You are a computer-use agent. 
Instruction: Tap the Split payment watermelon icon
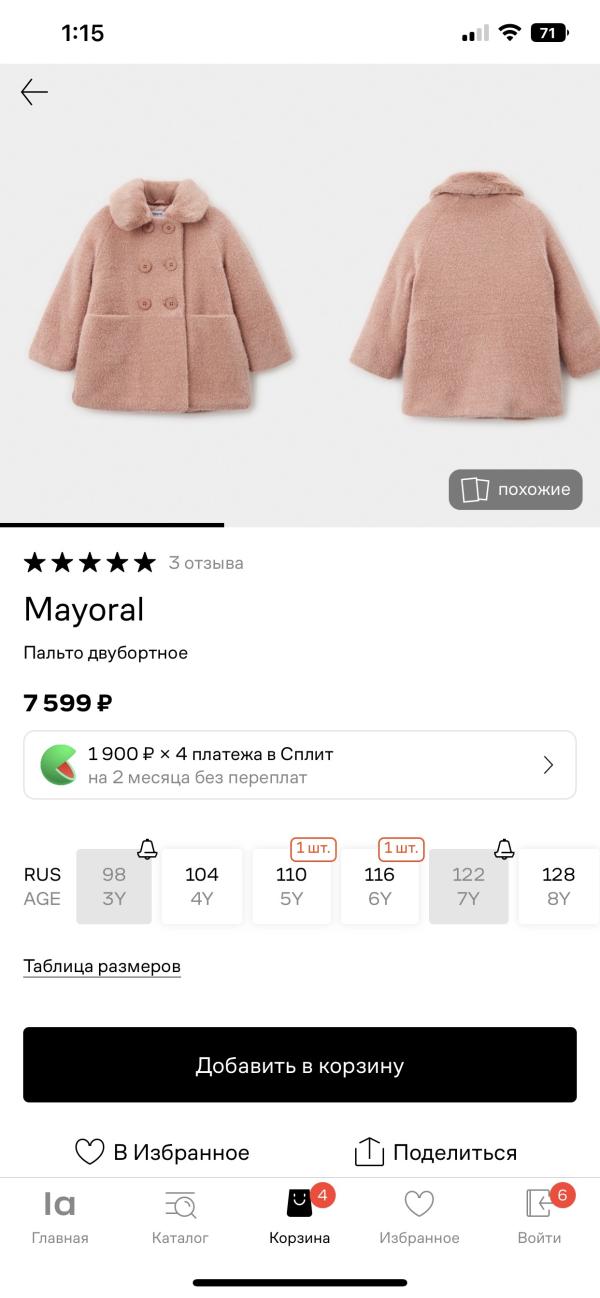pos(60,765)
